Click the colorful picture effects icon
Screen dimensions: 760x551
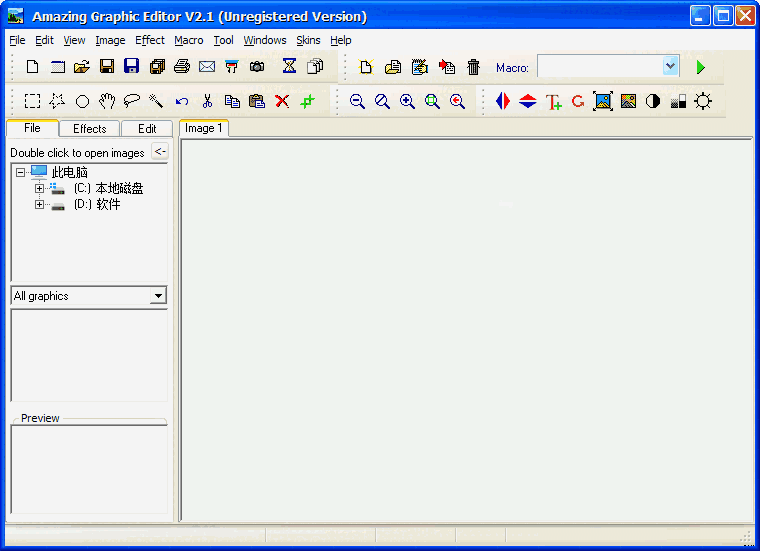tap(628, 101)
